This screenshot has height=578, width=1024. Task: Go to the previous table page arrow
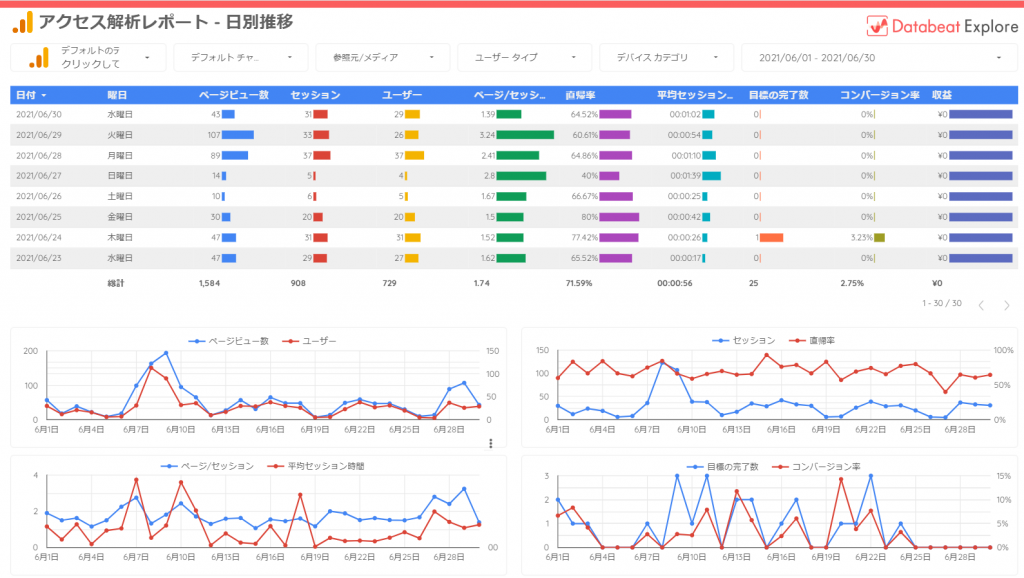click(x=981, y=305)
